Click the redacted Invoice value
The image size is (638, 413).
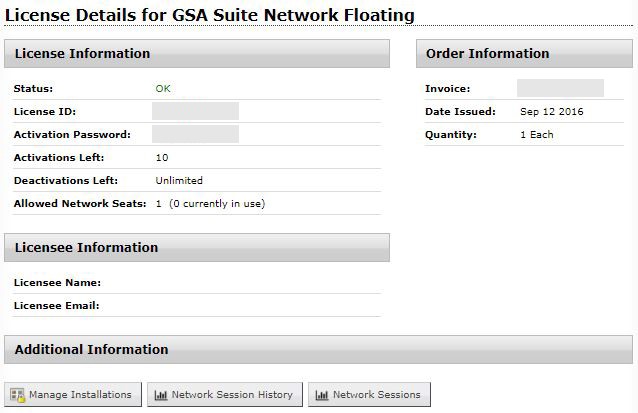[x=560, y=88]
